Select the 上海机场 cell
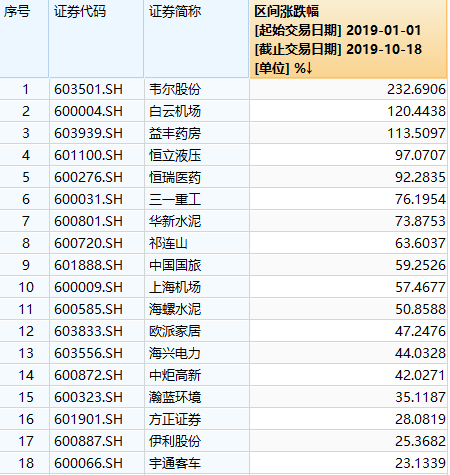Screen dimensions: 450x475 click(197, 287)
